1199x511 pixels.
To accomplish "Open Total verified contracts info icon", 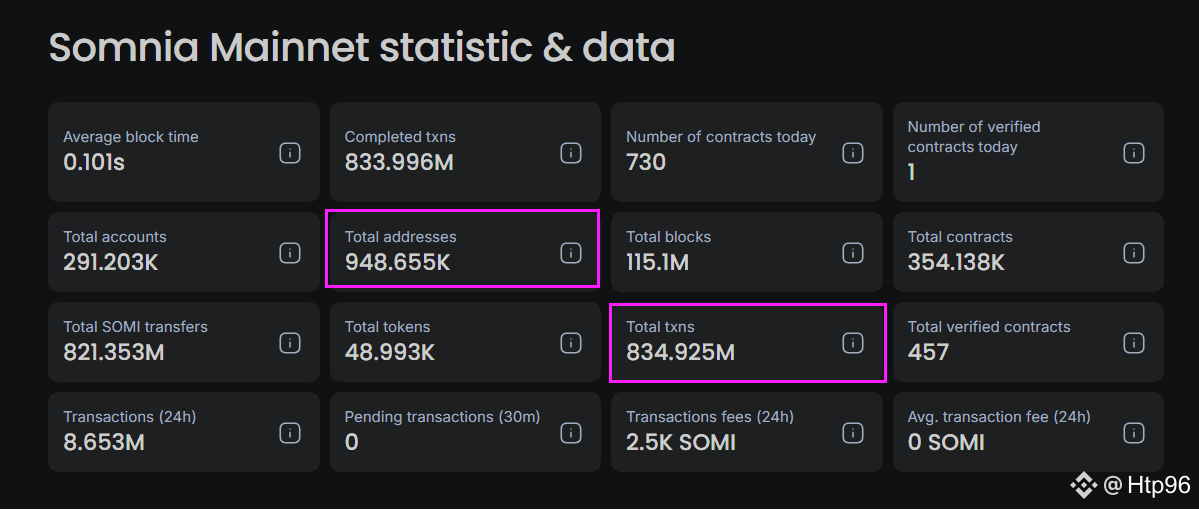I will click(x=1134, y=343).
